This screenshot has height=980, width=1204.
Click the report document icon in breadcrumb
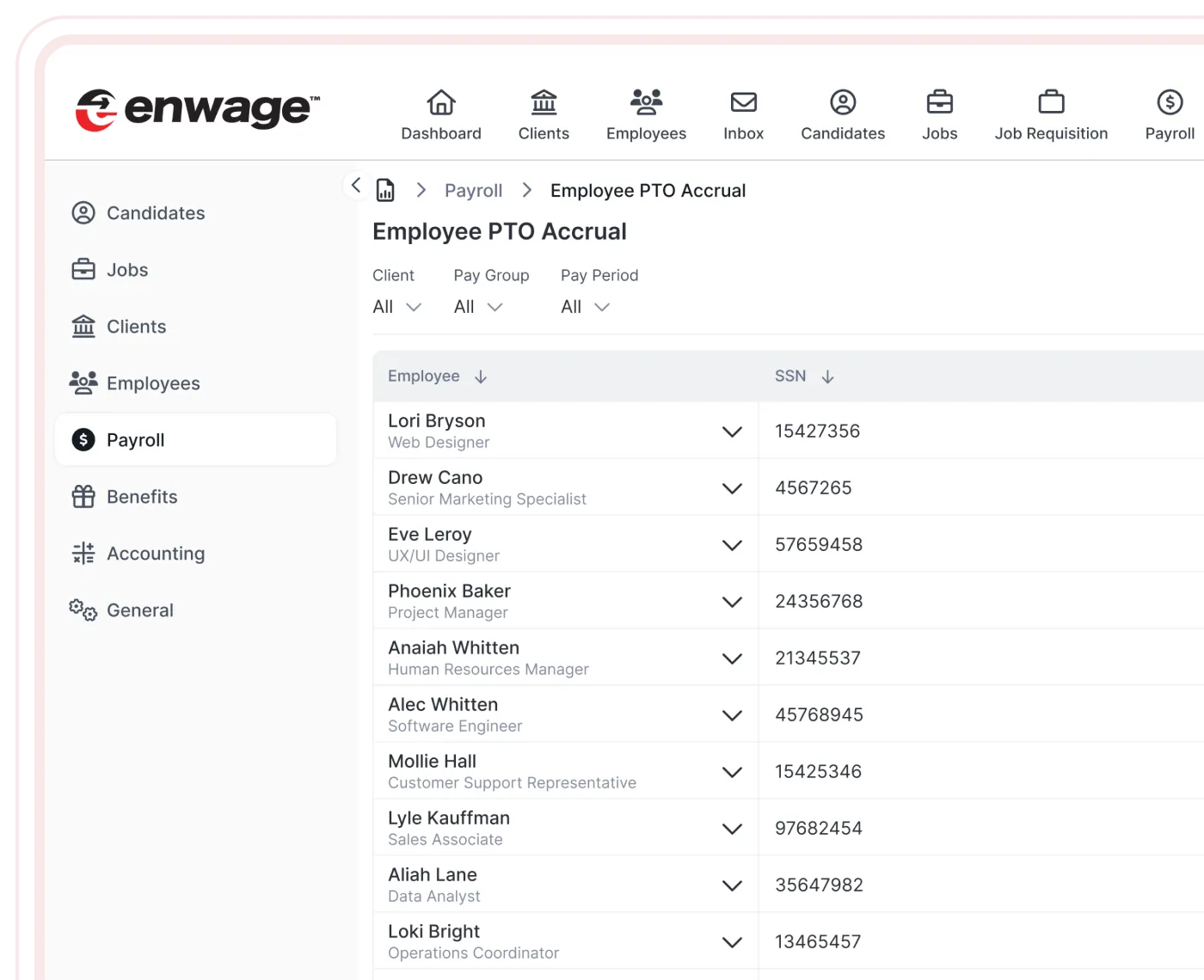point(385,190)
